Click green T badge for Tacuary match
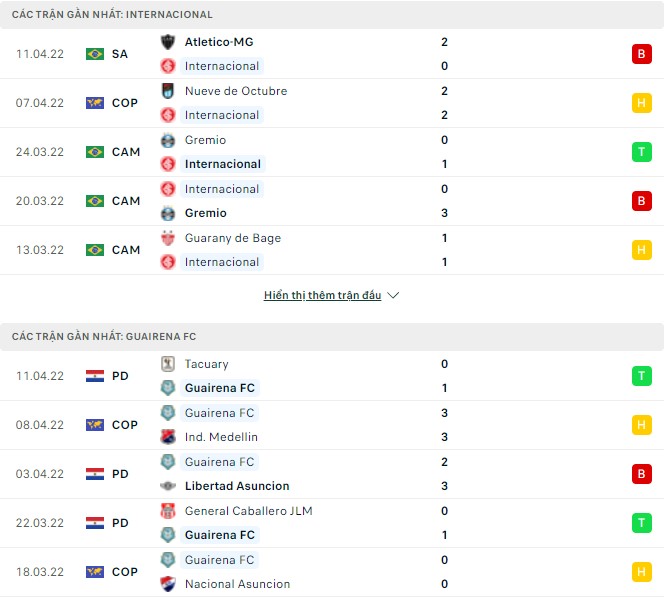 (x=641, y=376)
